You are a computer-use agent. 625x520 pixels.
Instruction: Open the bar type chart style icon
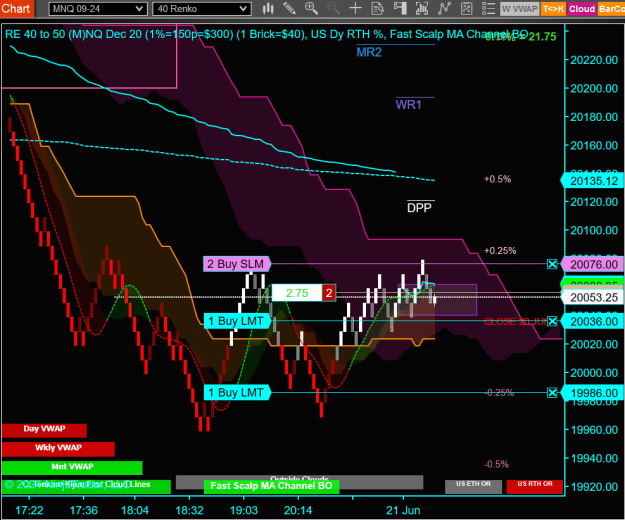tap(268, 8)
